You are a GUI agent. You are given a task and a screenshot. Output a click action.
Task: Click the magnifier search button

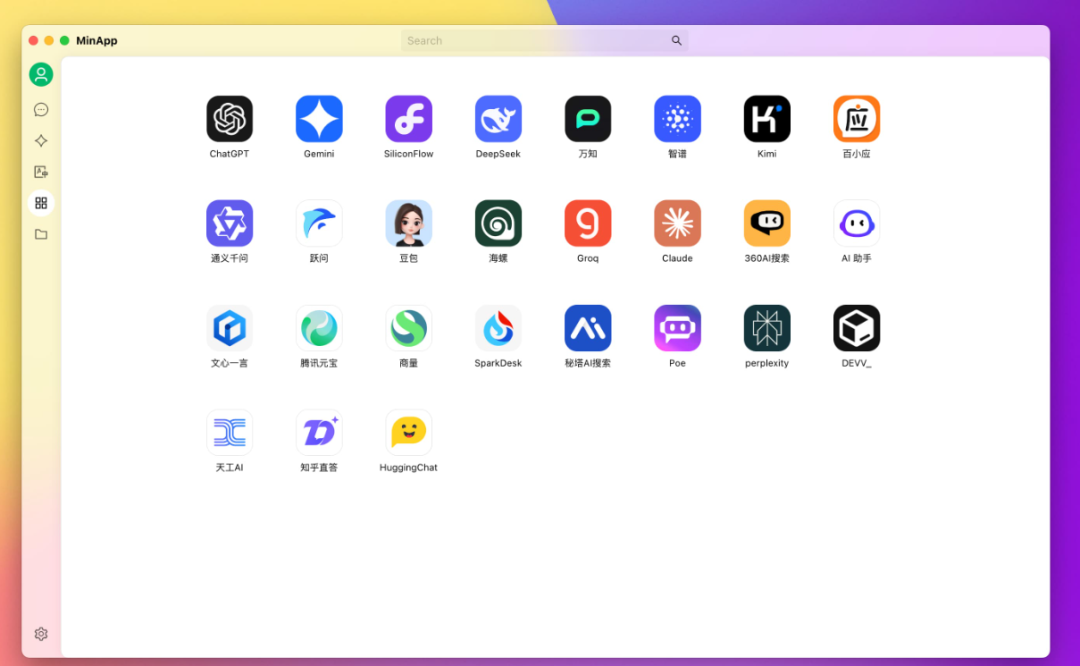(676, 41)
